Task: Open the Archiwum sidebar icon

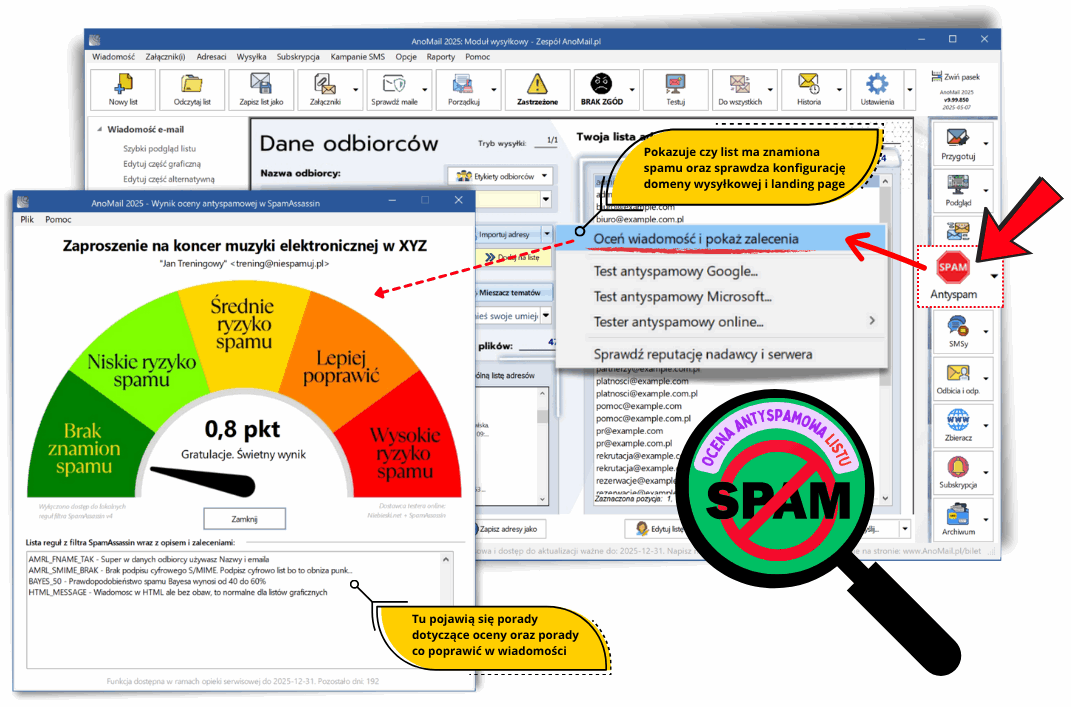Action: [958, 519]
